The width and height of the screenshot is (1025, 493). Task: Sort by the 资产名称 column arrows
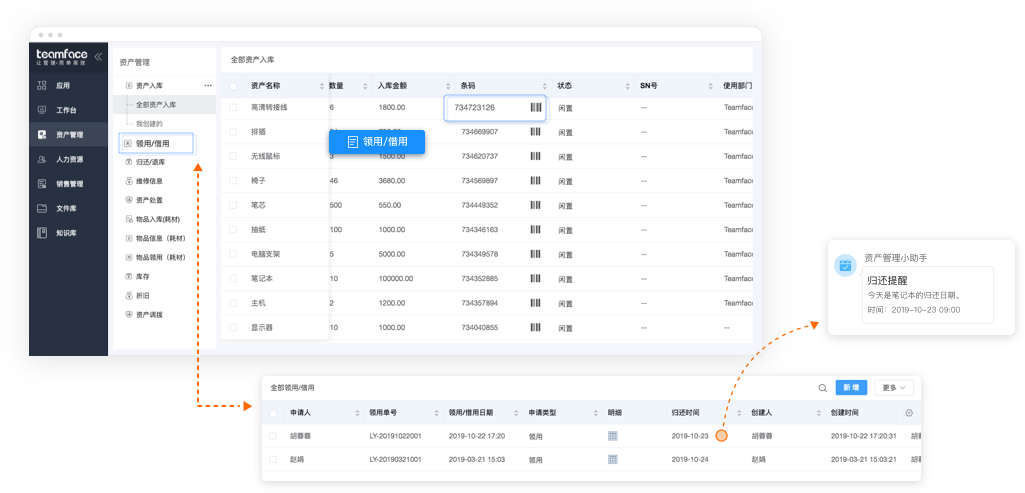[322, 86]
